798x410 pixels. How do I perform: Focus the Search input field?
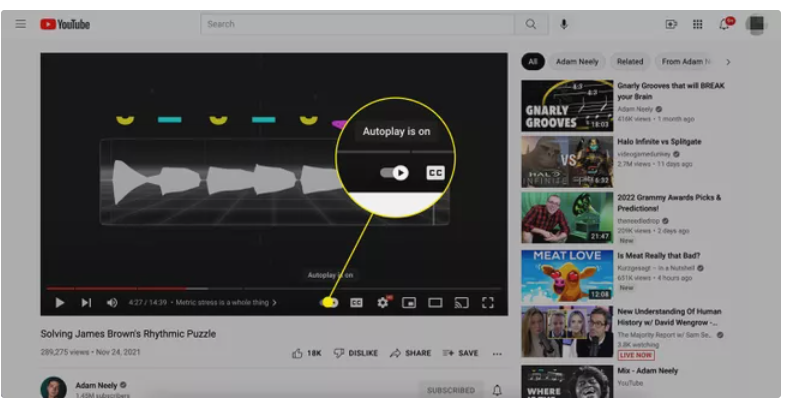click(x=358, y=24)
